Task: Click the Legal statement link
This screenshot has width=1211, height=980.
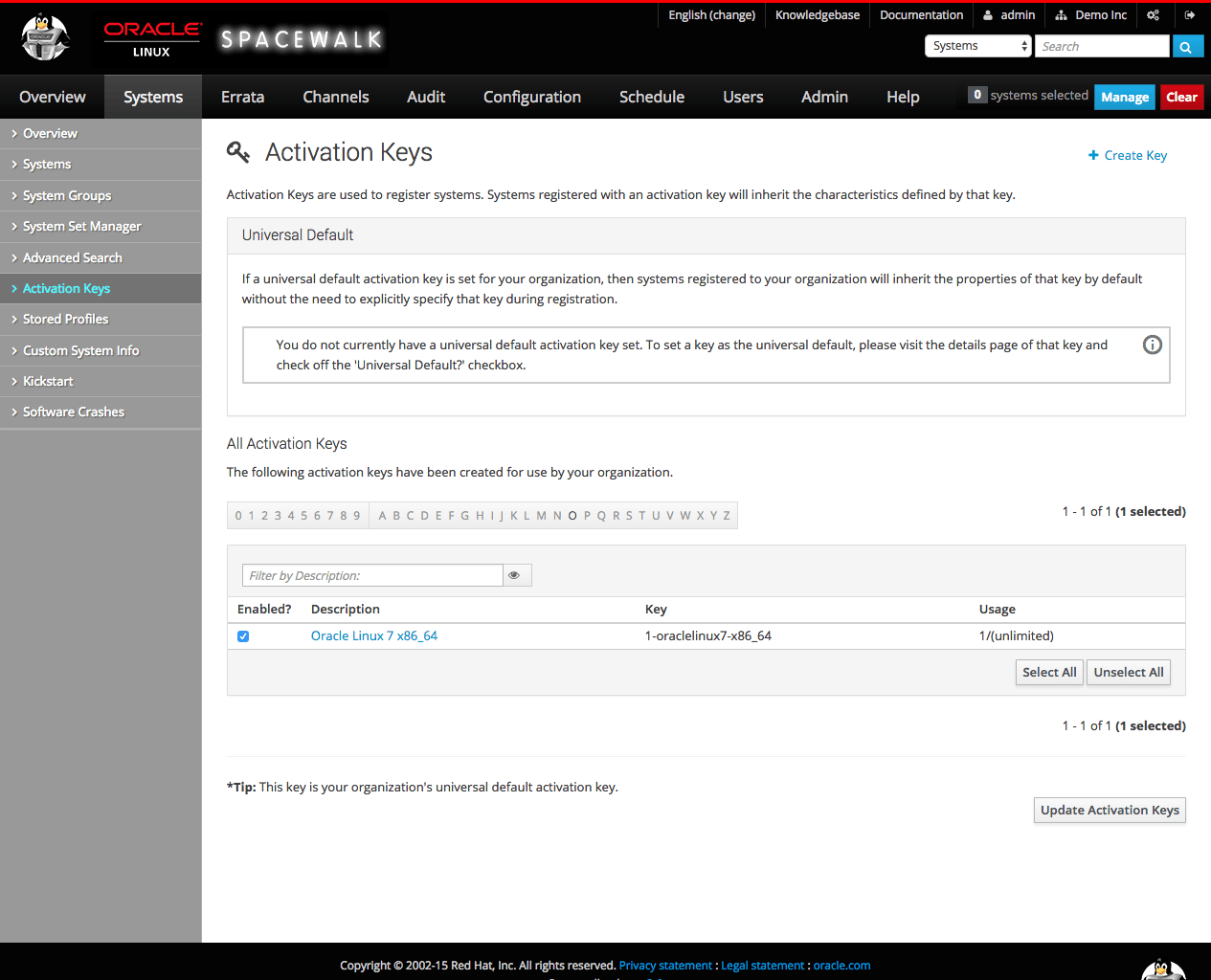Action: coord(763,966)
